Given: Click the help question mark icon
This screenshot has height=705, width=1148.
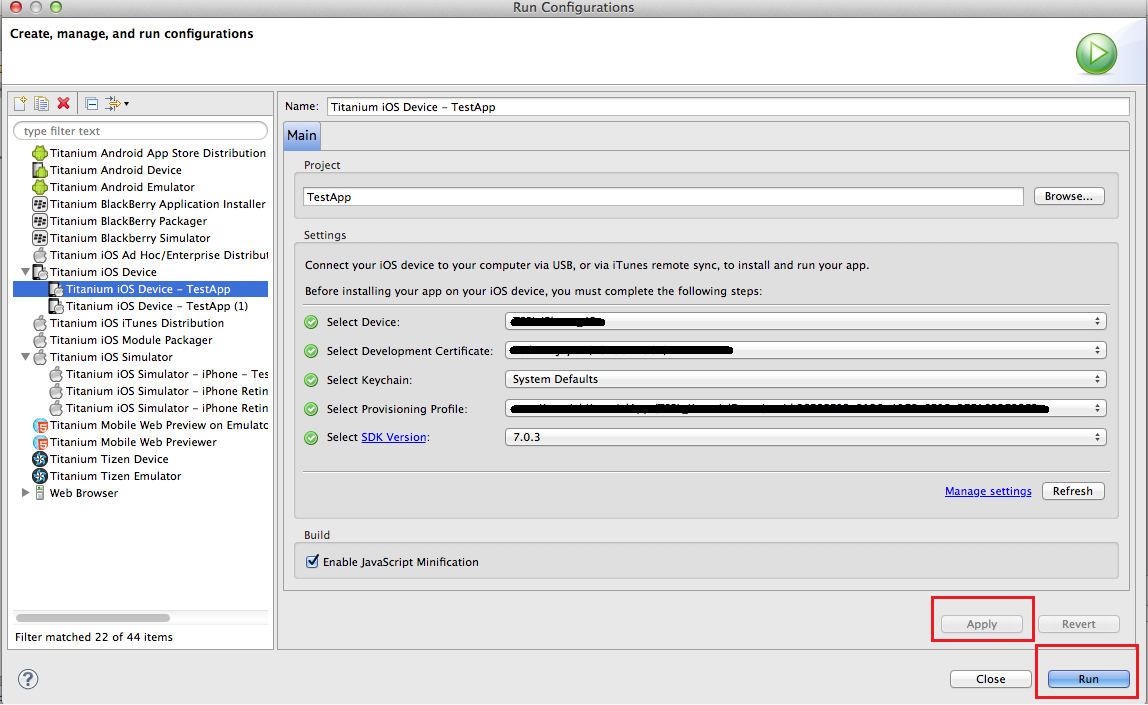Looking at the screenshot, I should [28, 679].
